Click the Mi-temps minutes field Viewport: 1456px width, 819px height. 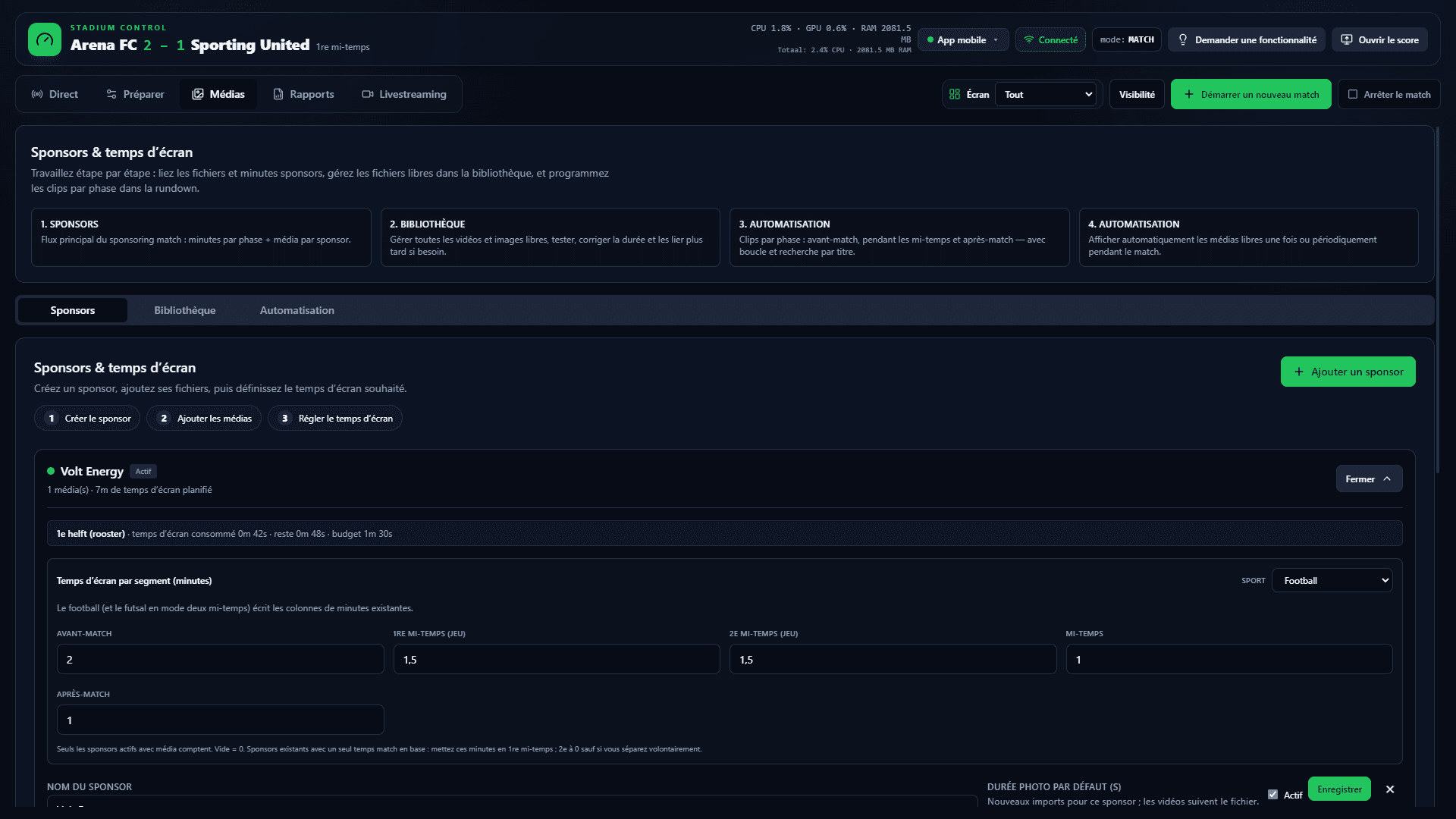click(1229, 659)
